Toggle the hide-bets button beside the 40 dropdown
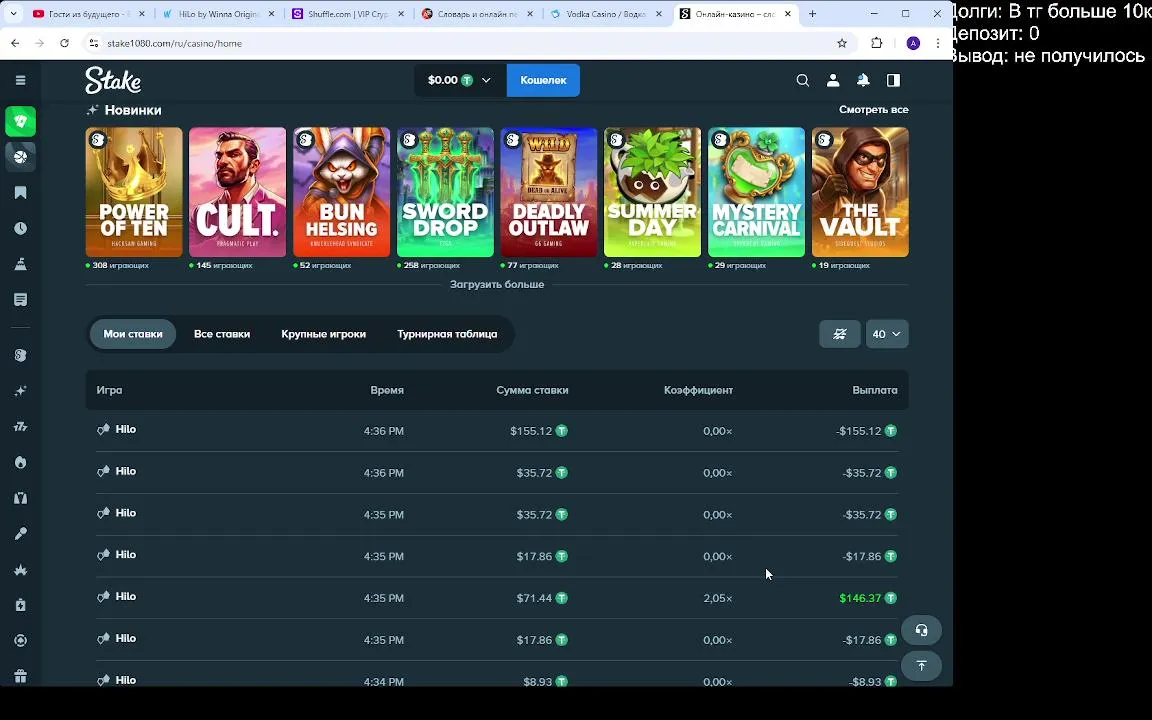Screen dimensions: 1152x720 (840, 334)
